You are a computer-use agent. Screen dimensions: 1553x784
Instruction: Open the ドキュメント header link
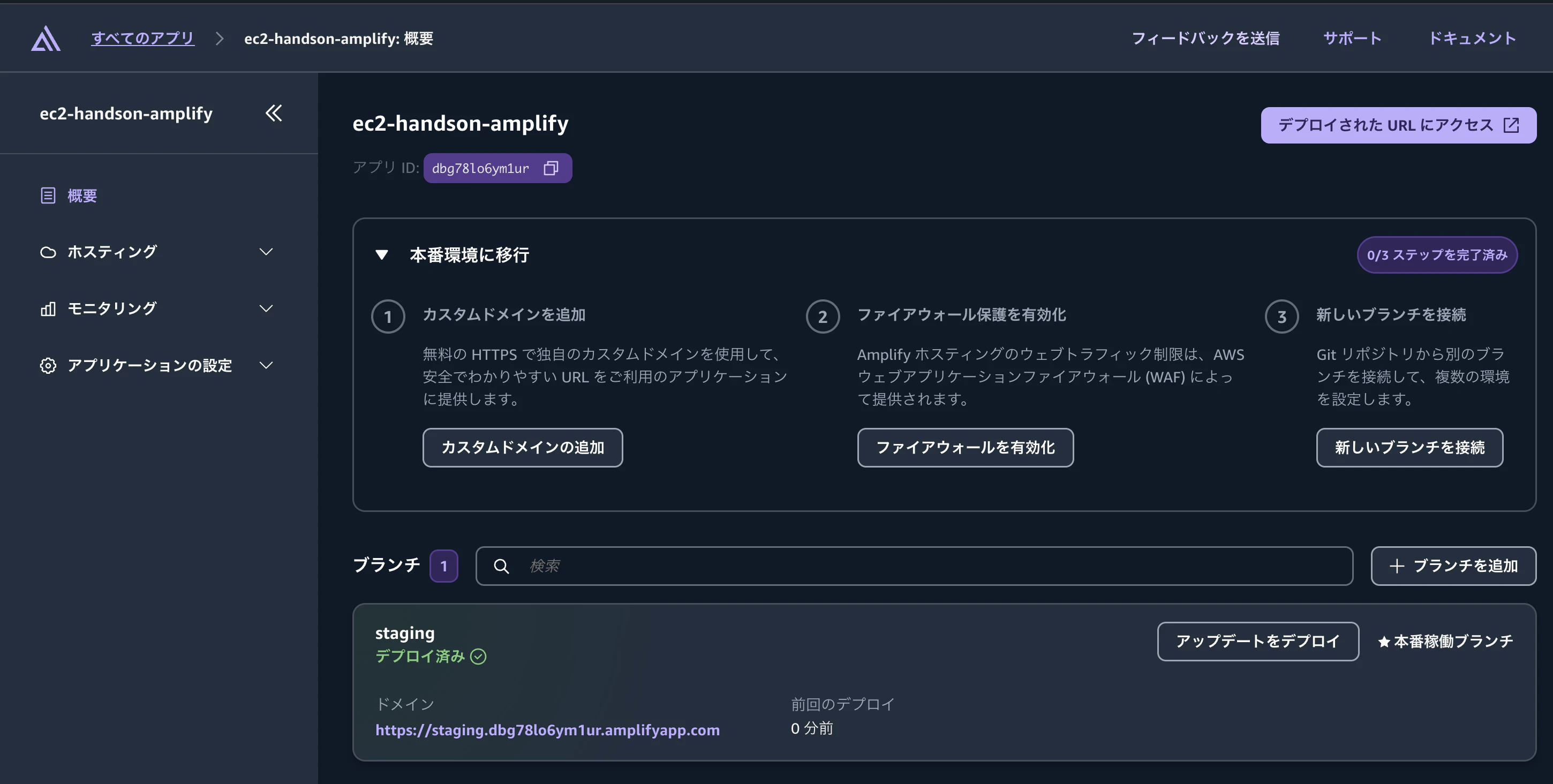1472,38
